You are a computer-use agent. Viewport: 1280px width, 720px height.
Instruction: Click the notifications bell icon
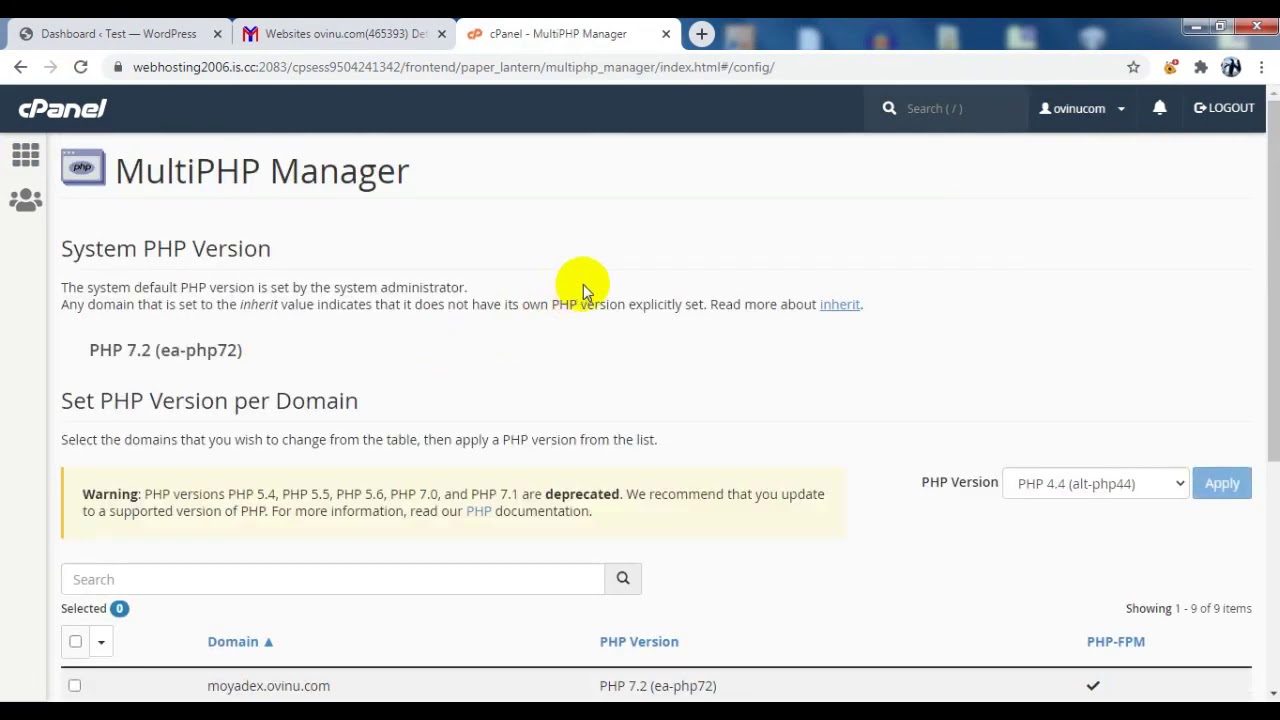pos(1160,108)
